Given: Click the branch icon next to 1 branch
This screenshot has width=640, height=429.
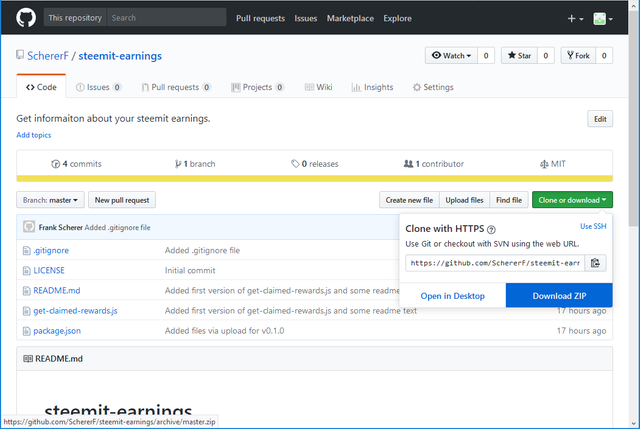Looking at the screenshot, I should pos(178,164).
